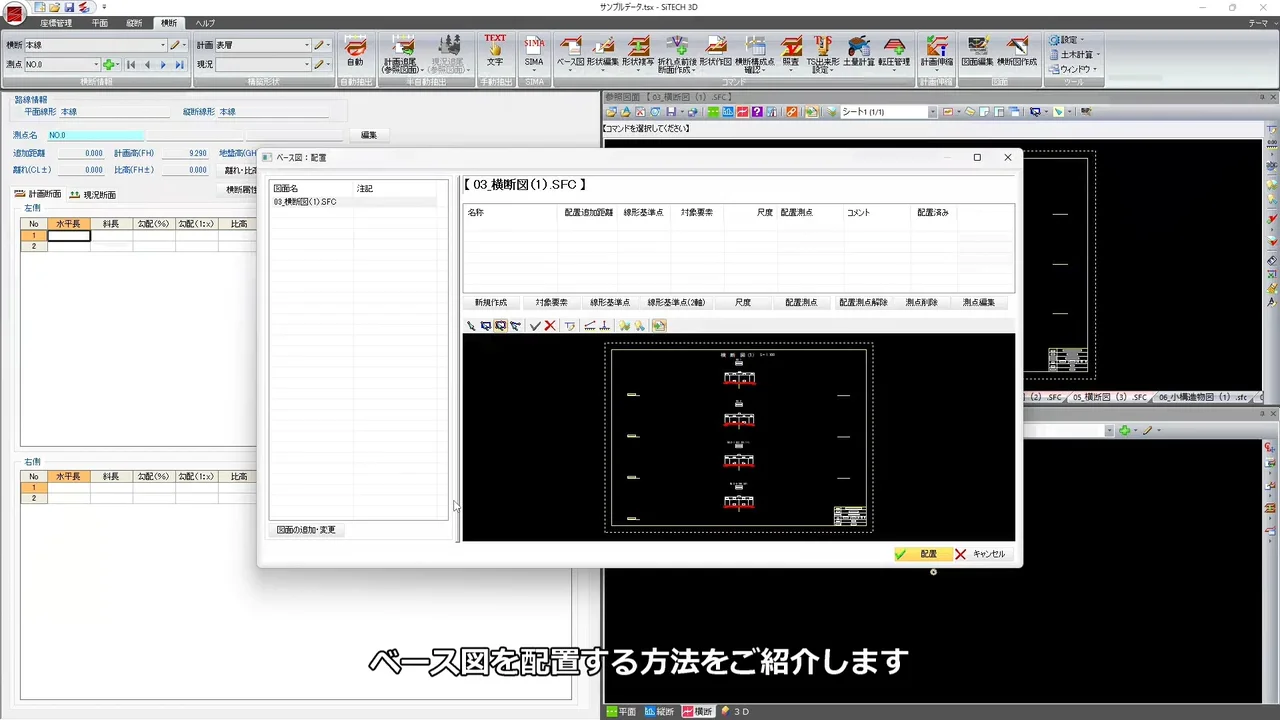
Task: Click 図面の追加・変更 button
Action: click(x=306, y=530)
